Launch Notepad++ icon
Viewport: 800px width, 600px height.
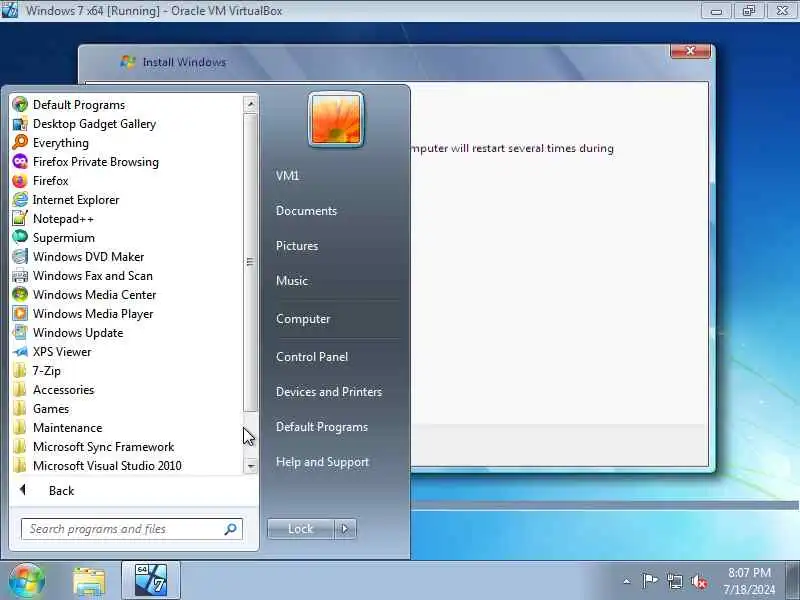tap(20, 218)
